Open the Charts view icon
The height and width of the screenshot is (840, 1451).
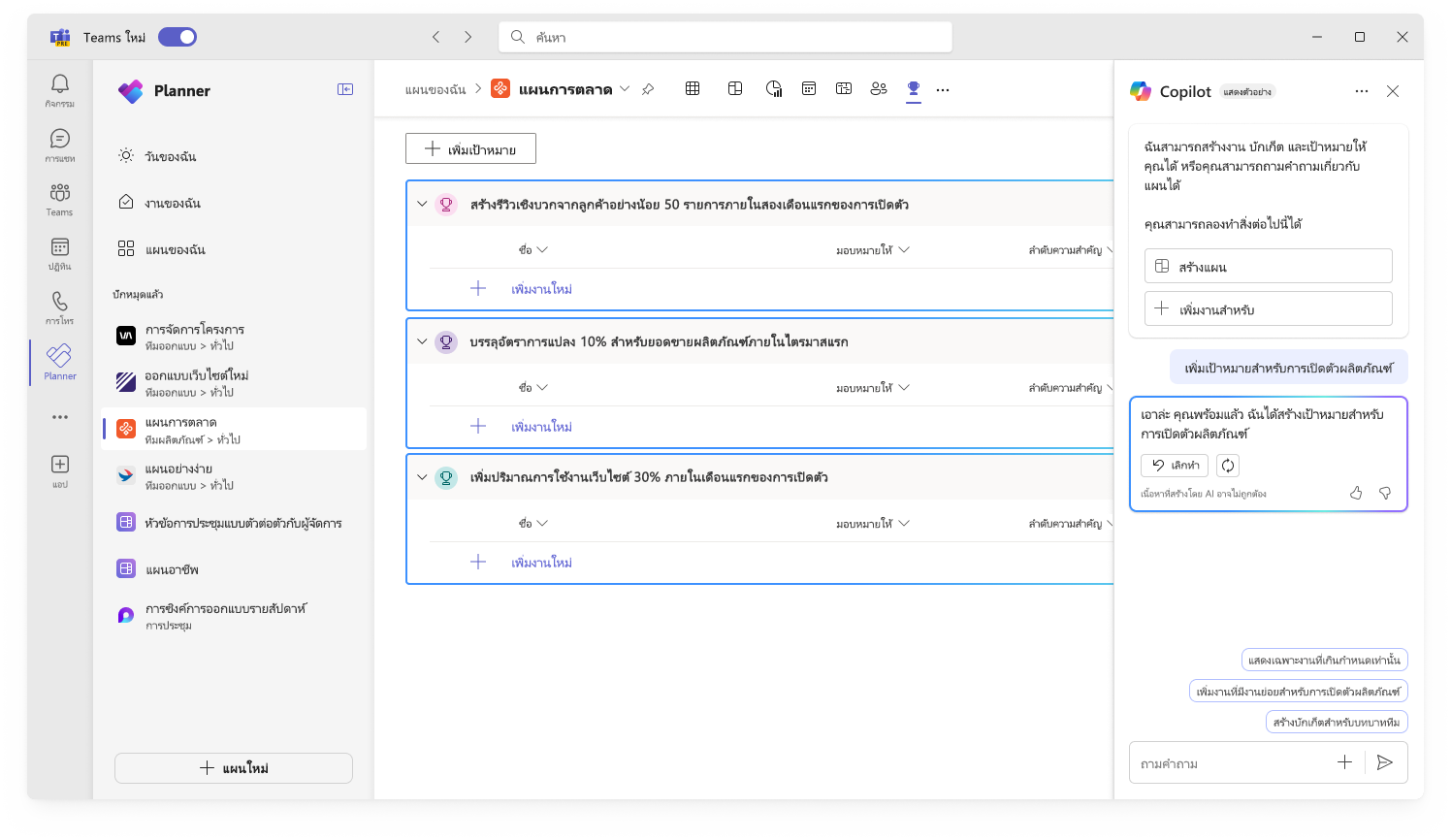tap(774, 88)
